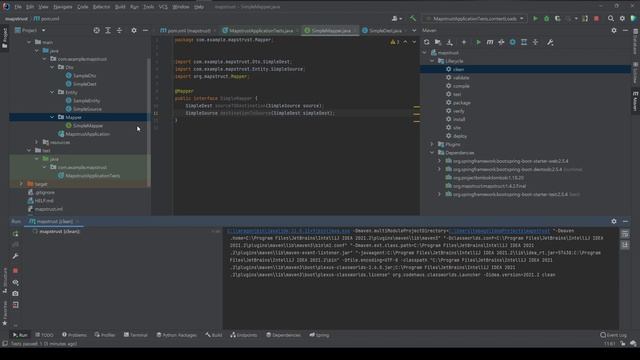640x360 pixels.
Task: Open Event Log
Action: click(613, 335)
